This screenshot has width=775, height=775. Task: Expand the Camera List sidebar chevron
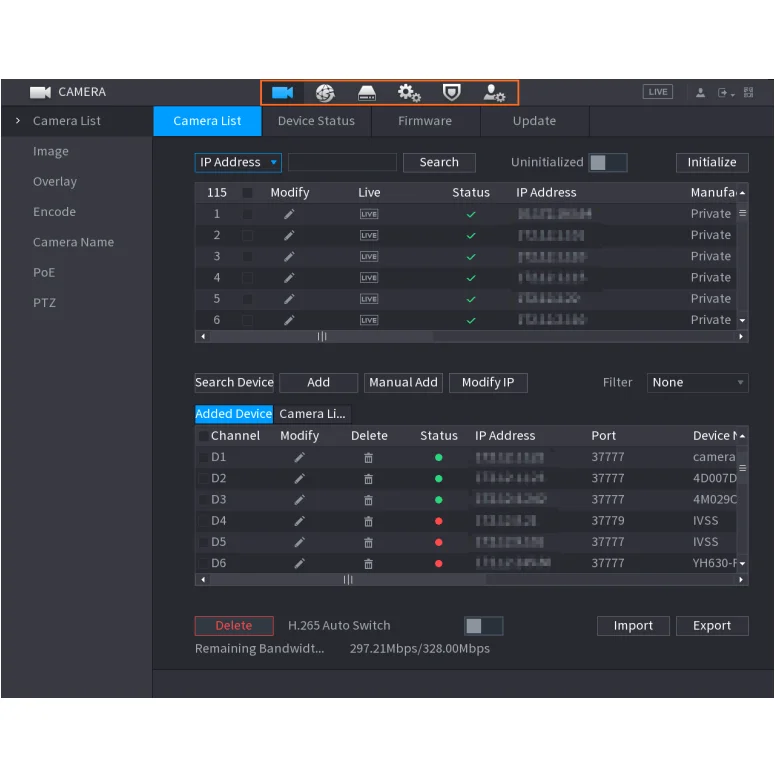pos(18,121)
